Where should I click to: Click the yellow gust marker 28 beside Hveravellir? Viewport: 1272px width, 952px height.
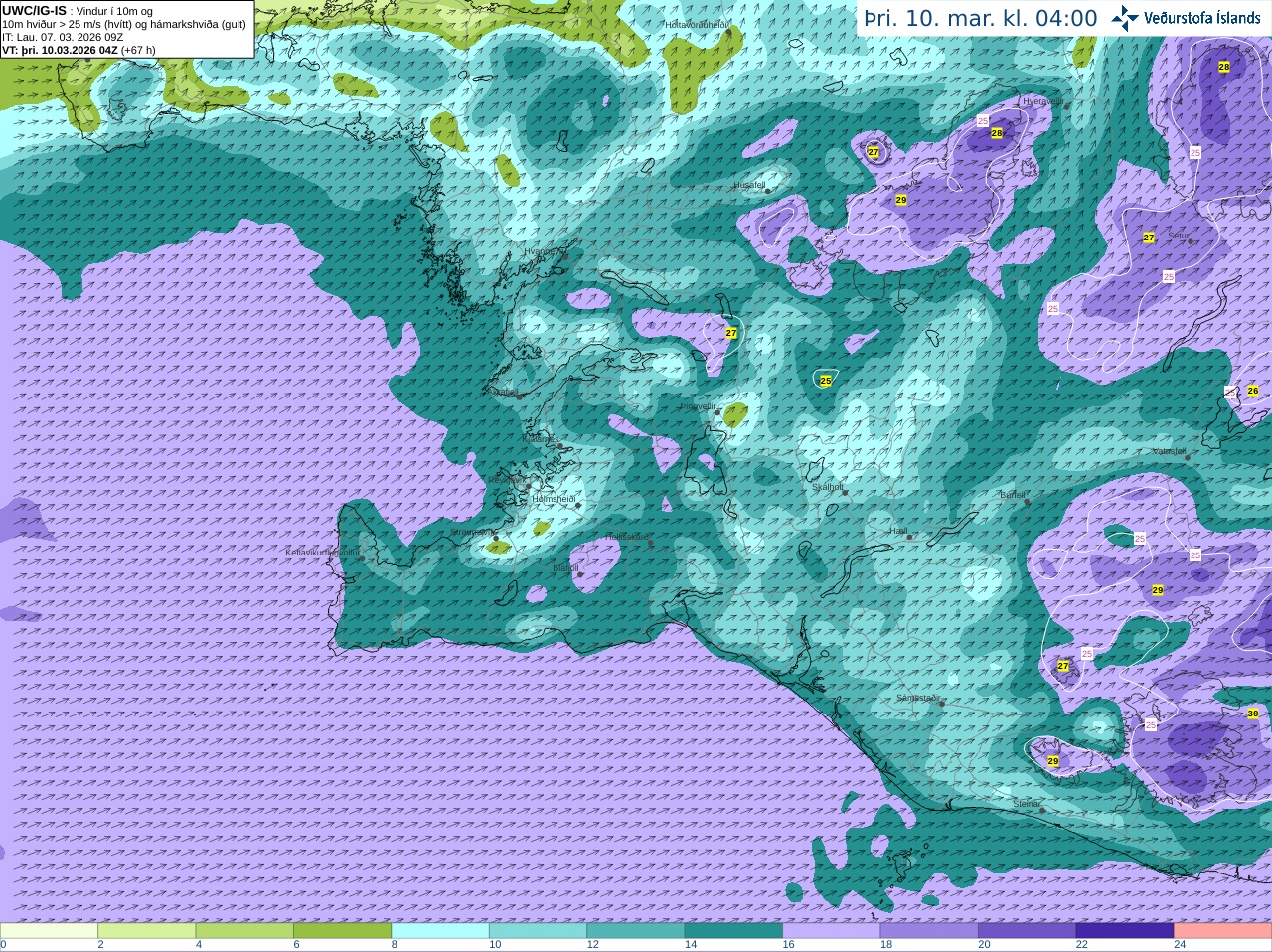click(996, 133)
